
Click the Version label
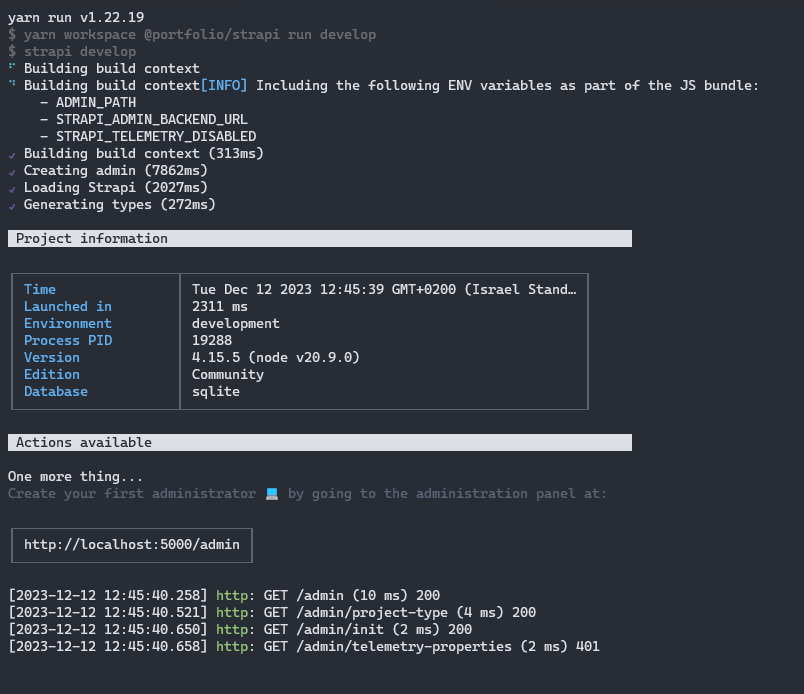click(x=52, y=357)
